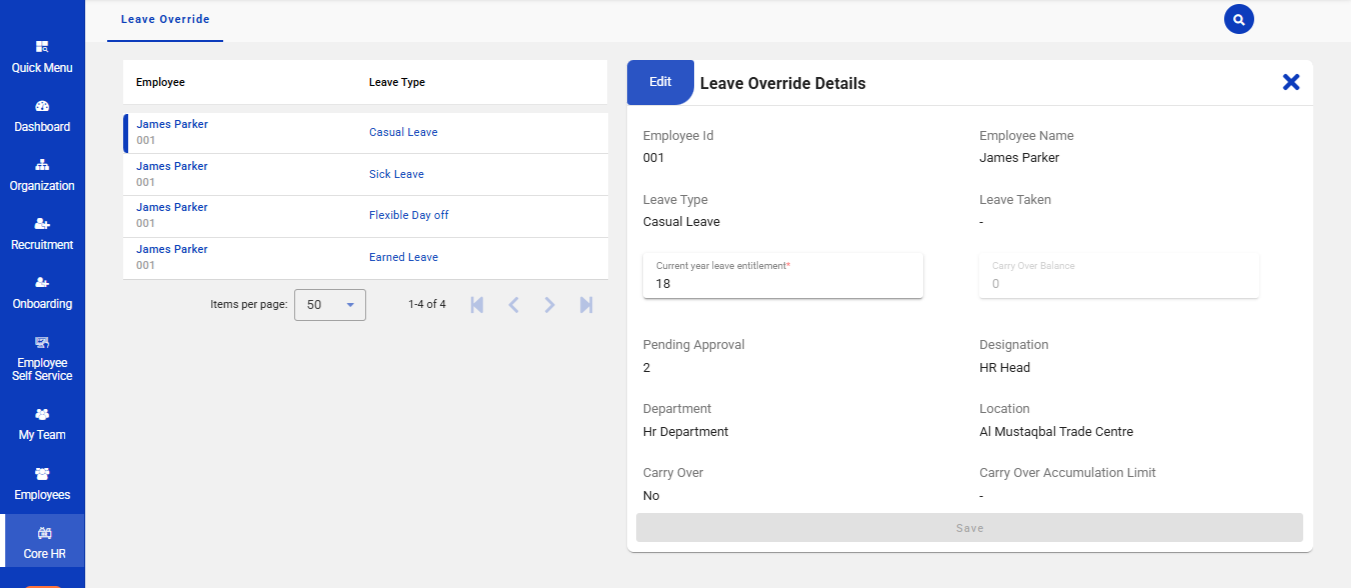The height and width of the screenshot is (588, 1351).
Task: Select My Team sidebar icon
Action: [x=42, y=424]
